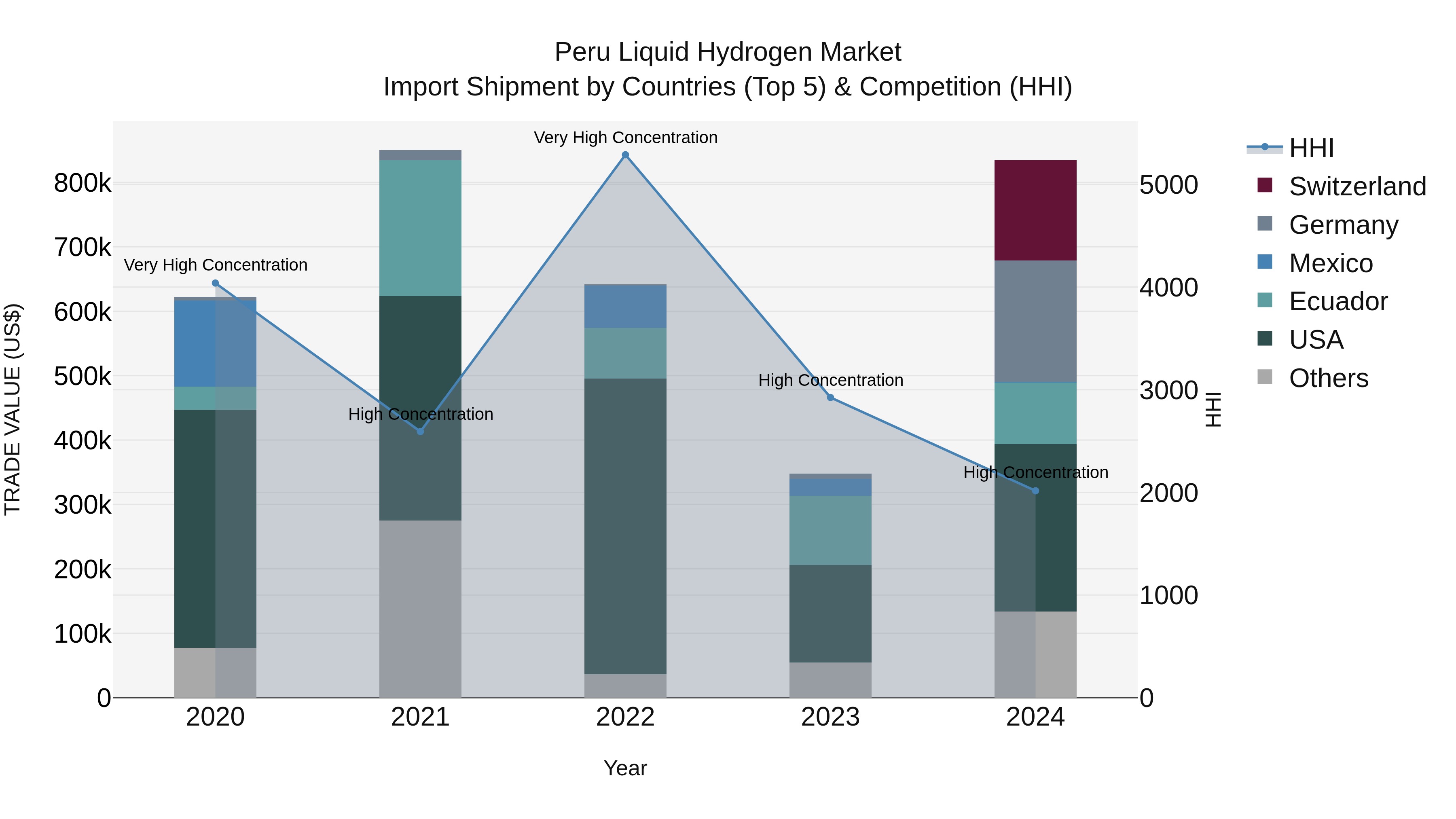Image resolution: width=1456 pixels, height=819 pixels.
Task: Toggle the Switzerland legend entry
Action: 1342,186
